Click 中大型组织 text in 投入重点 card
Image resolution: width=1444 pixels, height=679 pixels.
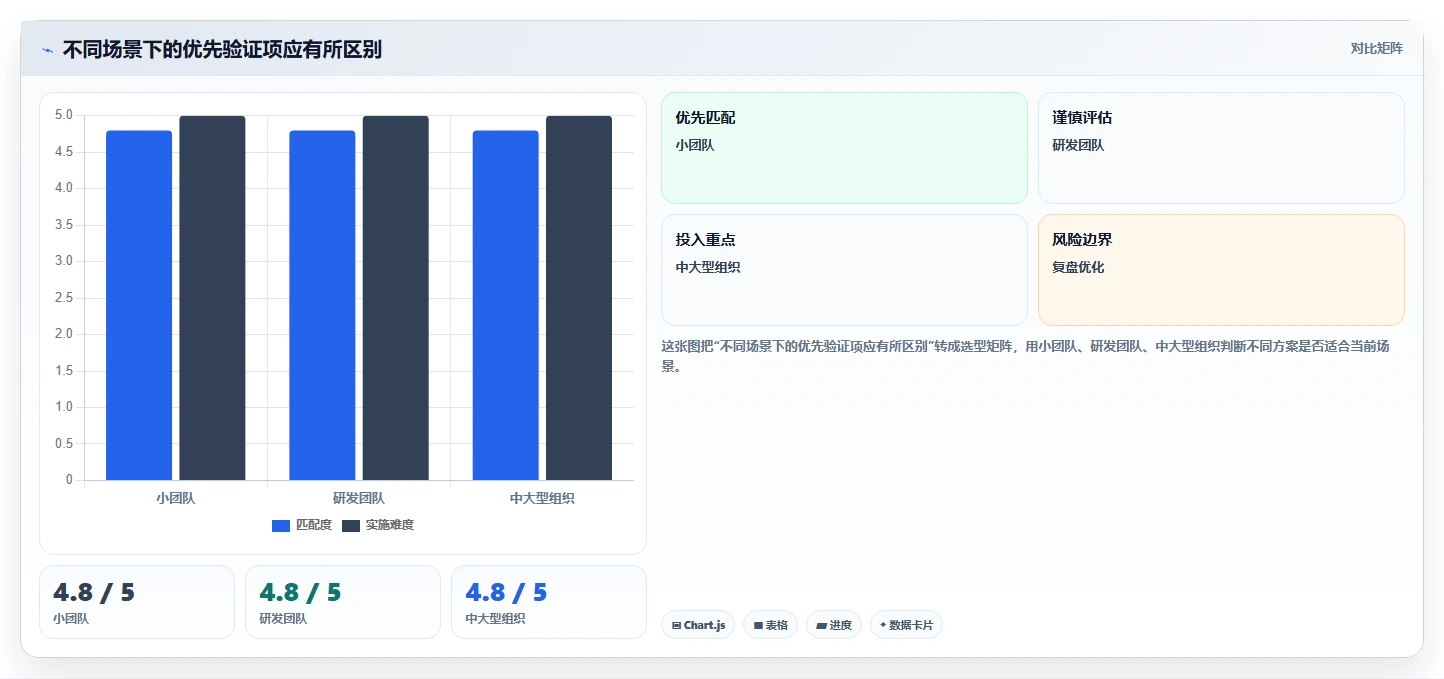coord(708,267)
